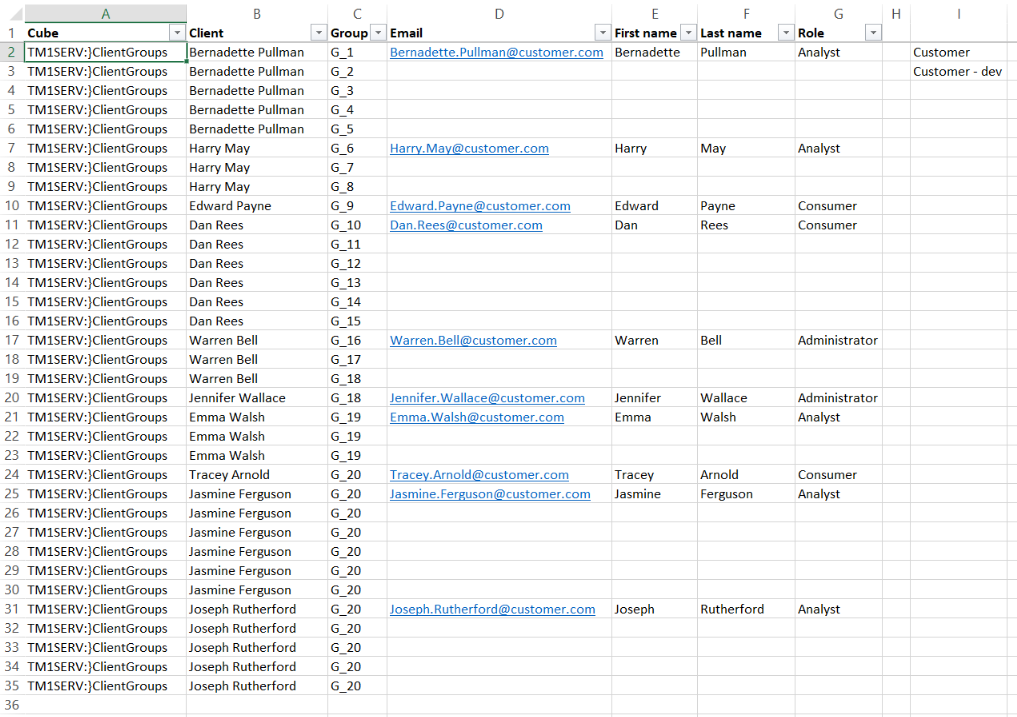Open the Cube column filter dropdown

click(177, 33)
